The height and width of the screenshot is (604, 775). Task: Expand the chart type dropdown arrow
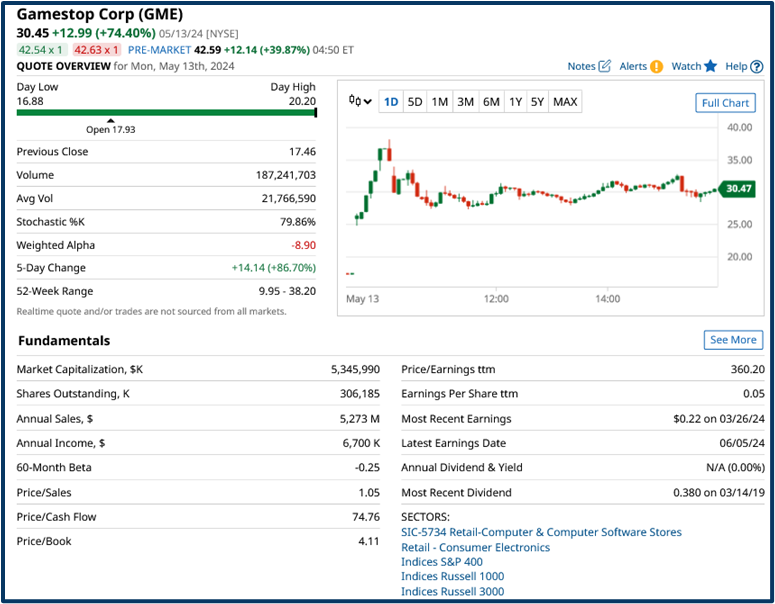(368, 102)
